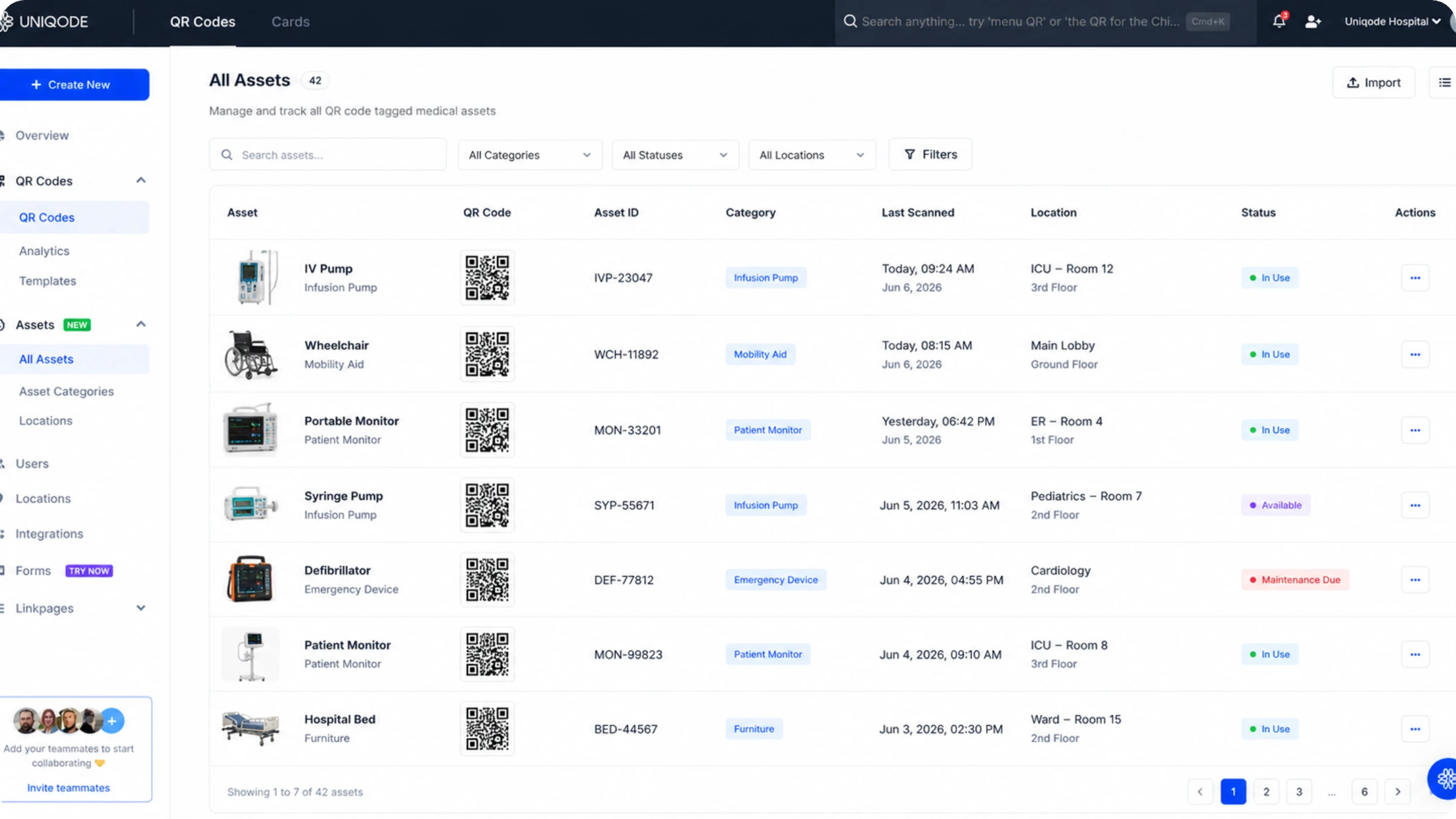Click the add user icon in header

tap(1312, 22)
